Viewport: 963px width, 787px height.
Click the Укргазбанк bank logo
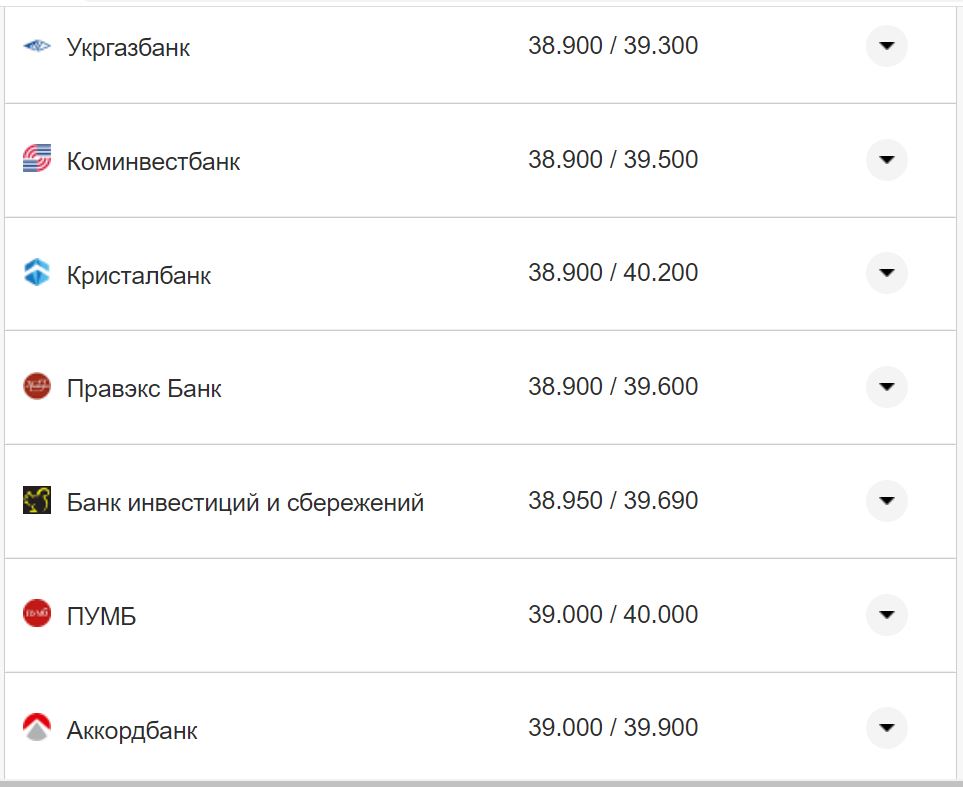tap(36, 45)
